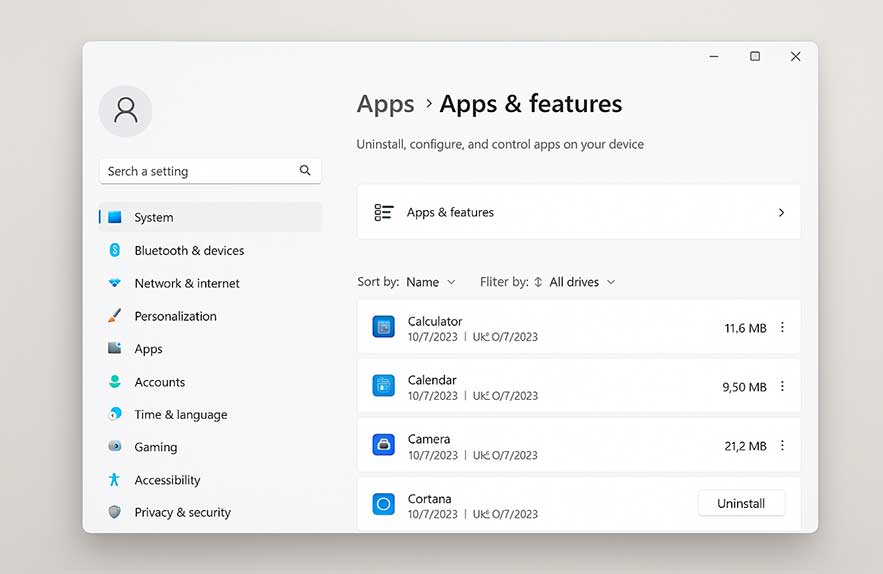The width and height of the screenshot is (883, 574).
Task: Go to Network & internet
Action: coord(187,283)
